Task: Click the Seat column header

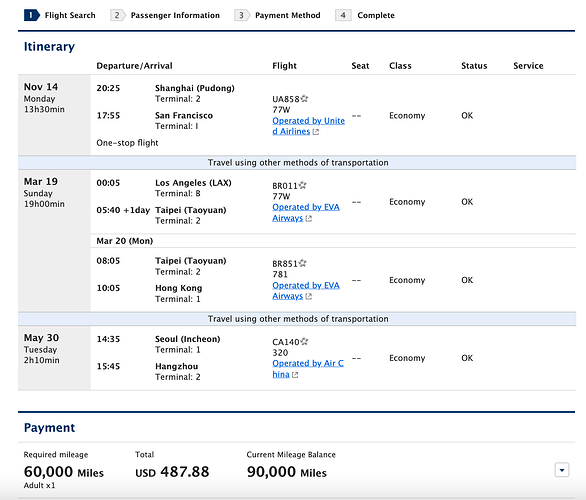Action: tap(360, 66)
